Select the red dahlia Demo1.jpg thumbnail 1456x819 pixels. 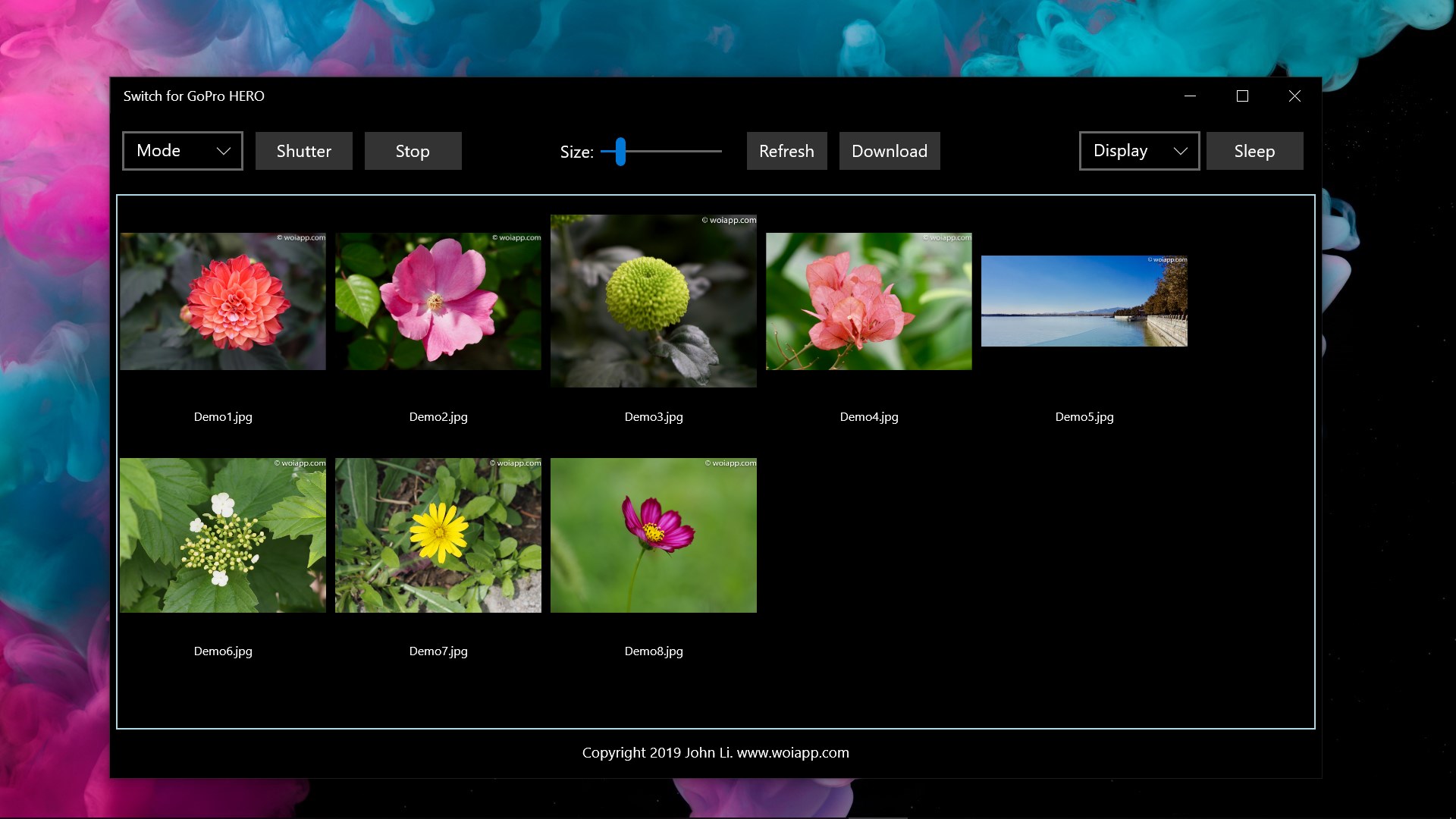click(x=223, y=302)
